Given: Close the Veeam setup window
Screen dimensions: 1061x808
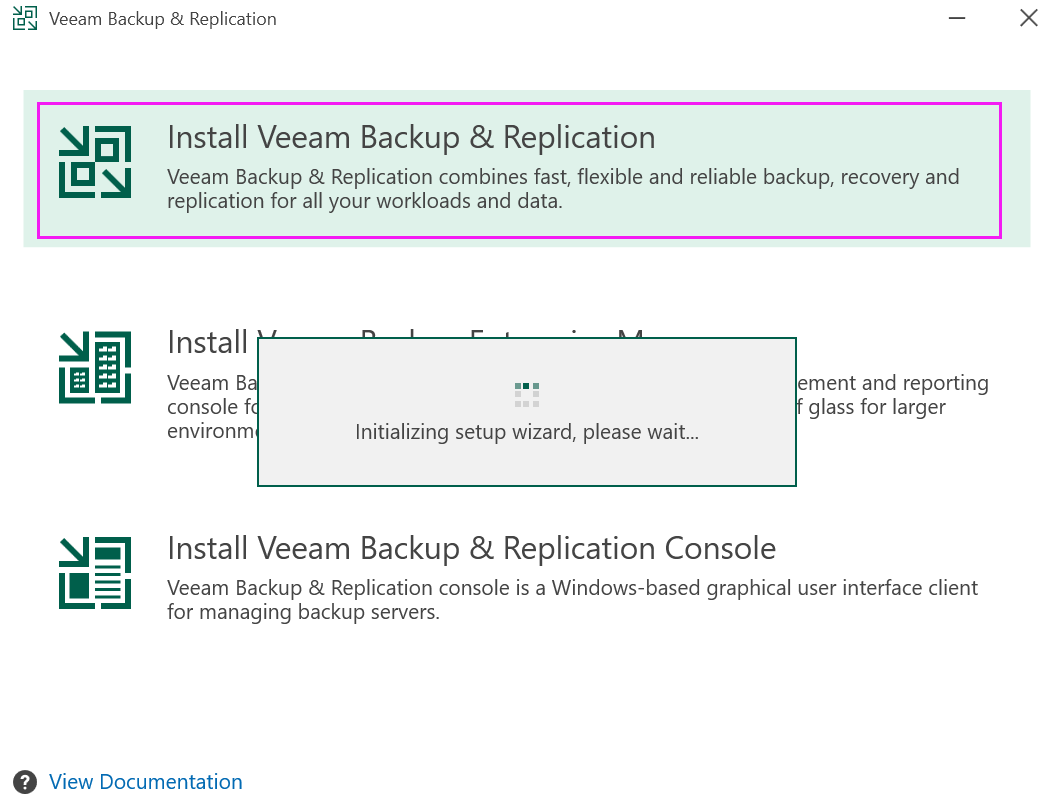Looking at the screenshot, I should click(x=1028, y=19).
